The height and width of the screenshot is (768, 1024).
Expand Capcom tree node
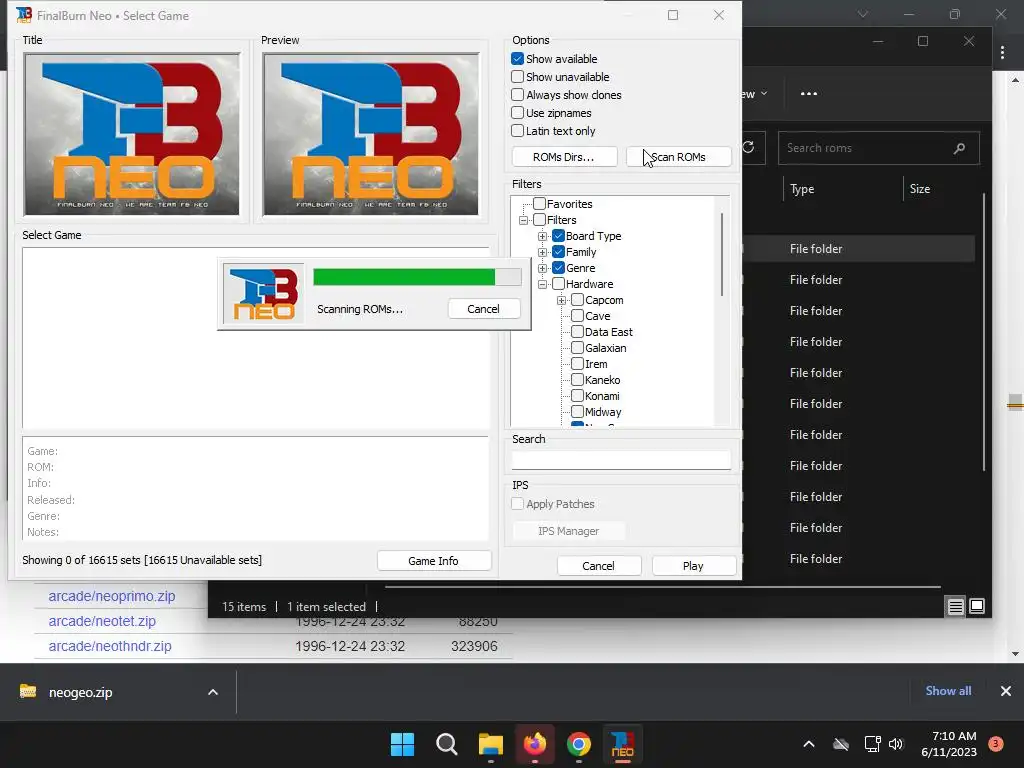(x=561, y=300)
